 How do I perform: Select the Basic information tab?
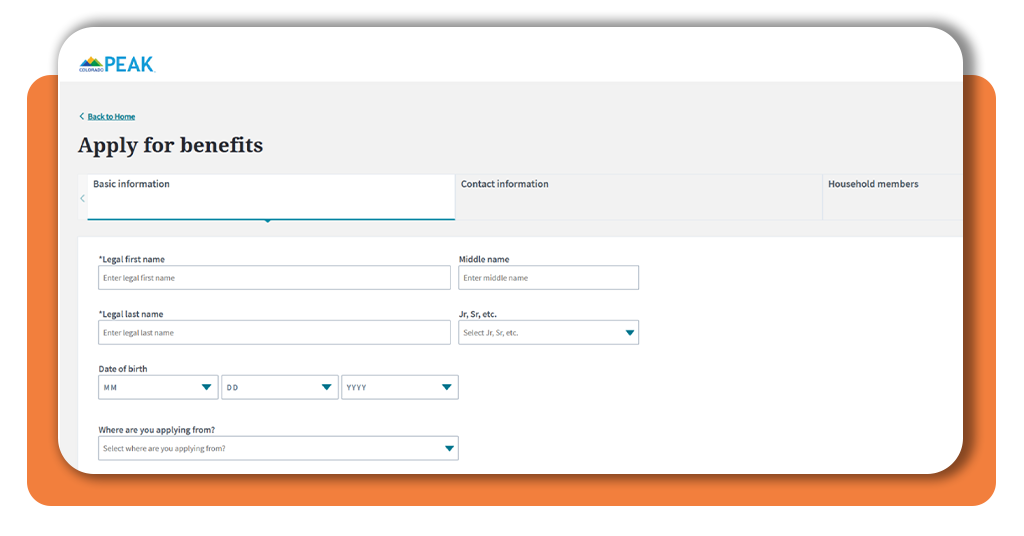(271, 197)
